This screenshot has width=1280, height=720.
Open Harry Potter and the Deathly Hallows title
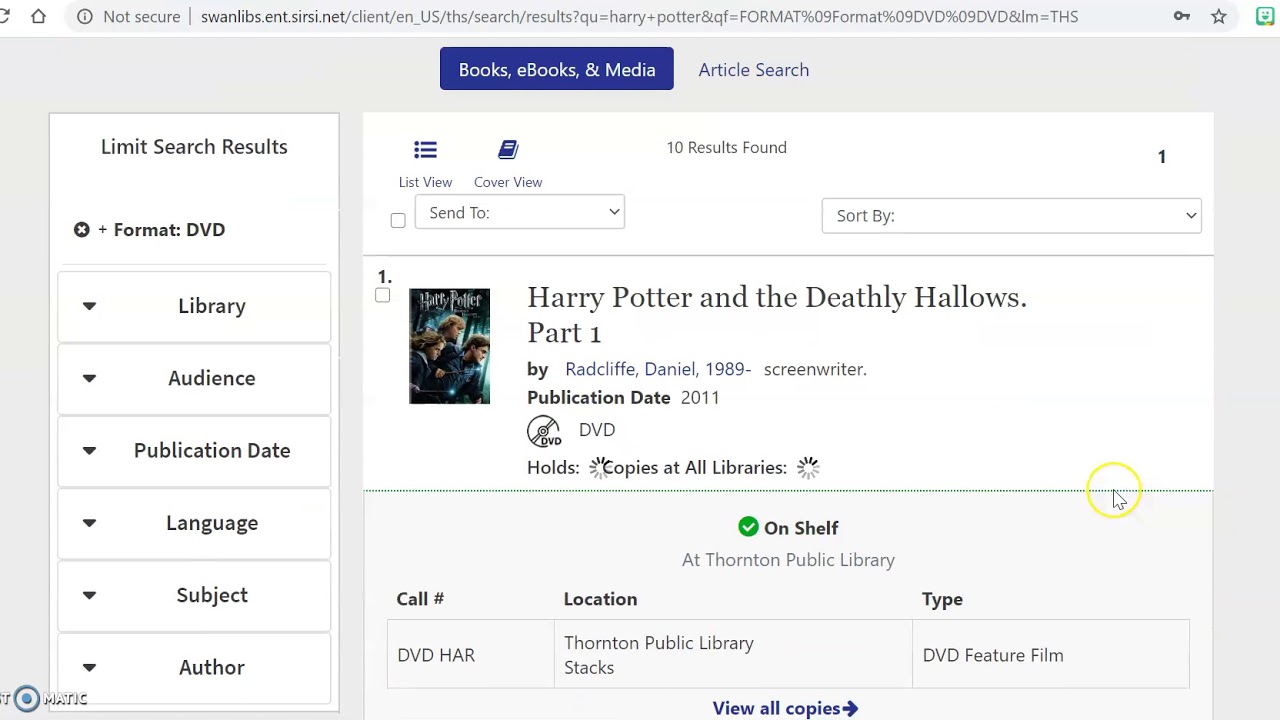click(776, 314)
